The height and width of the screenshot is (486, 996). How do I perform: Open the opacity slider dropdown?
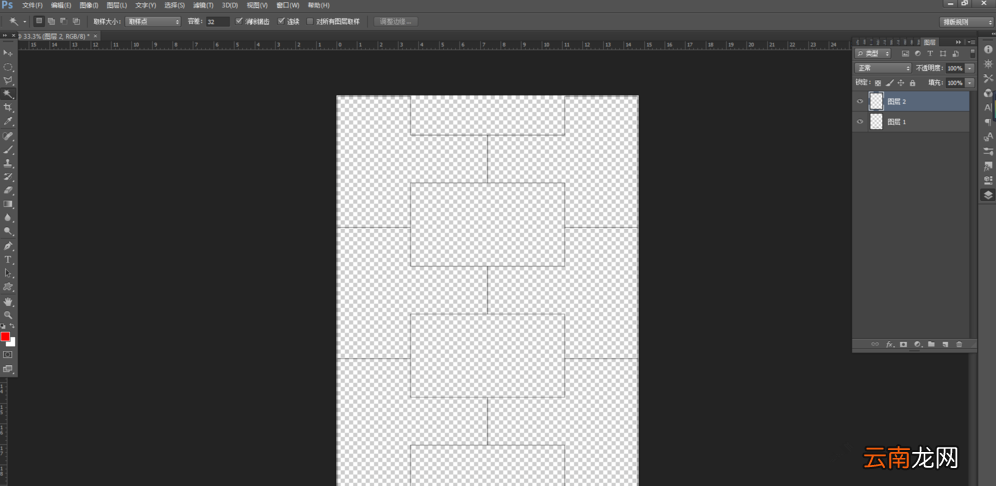(x=969, y=68)
